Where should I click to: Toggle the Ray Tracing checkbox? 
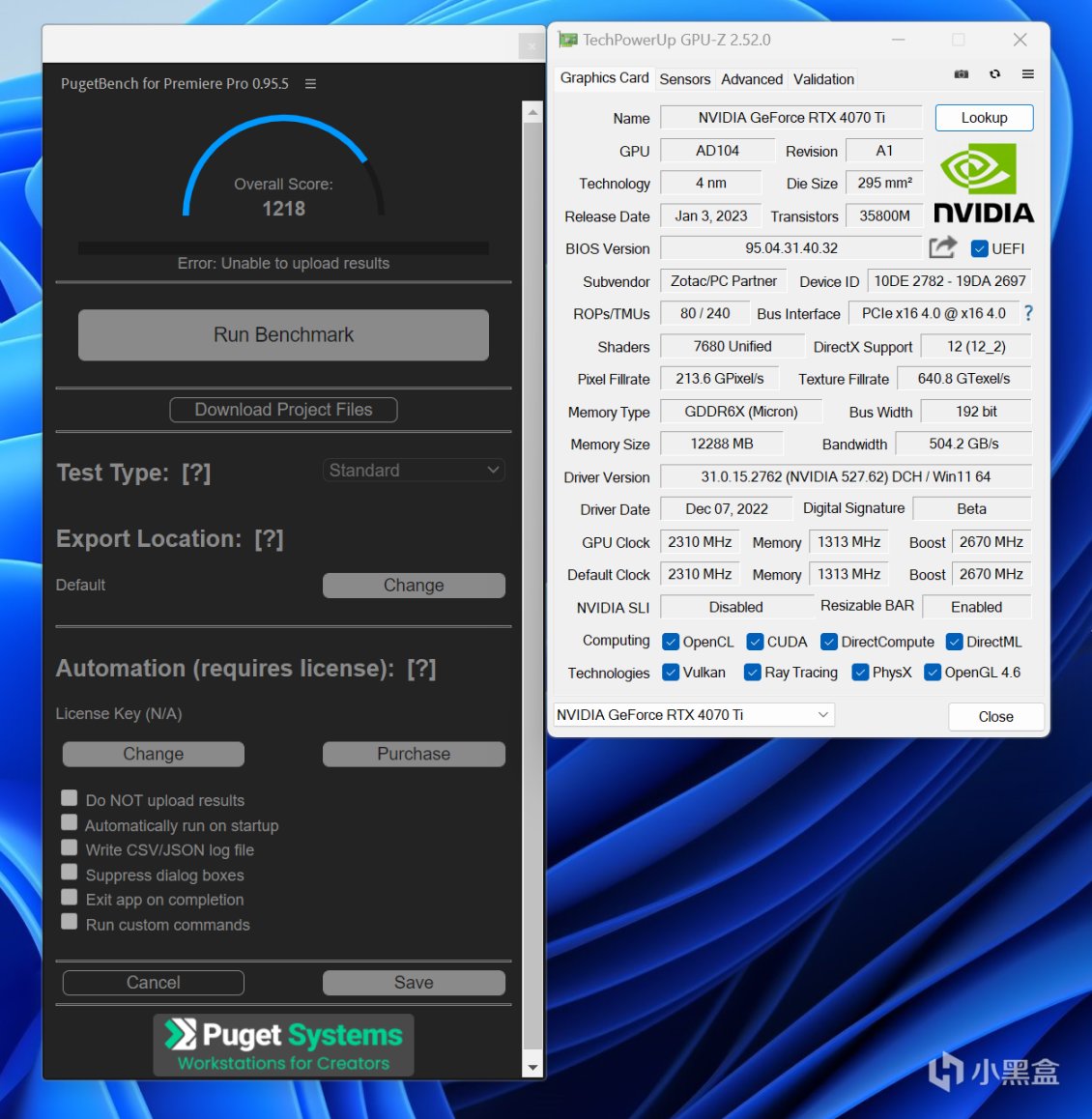tap(752, 673)
